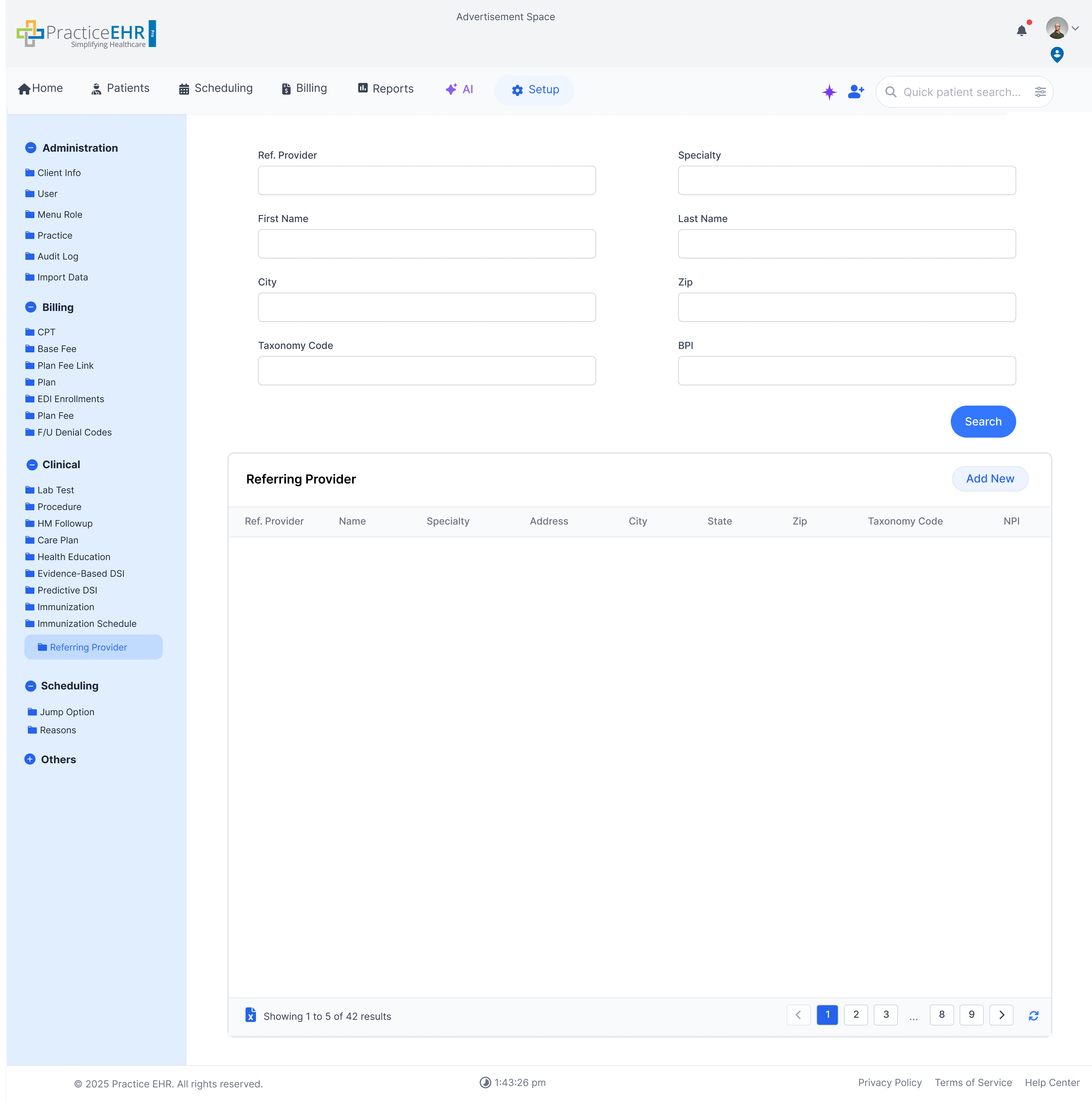
Task: Click the Taxonomy Code input field
Action: (x=426, y=370)
